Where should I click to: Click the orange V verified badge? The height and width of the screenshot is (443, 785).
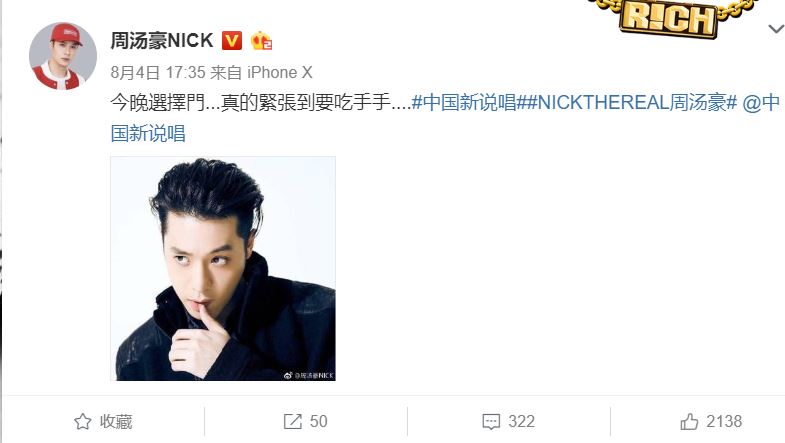pos(231,41)
